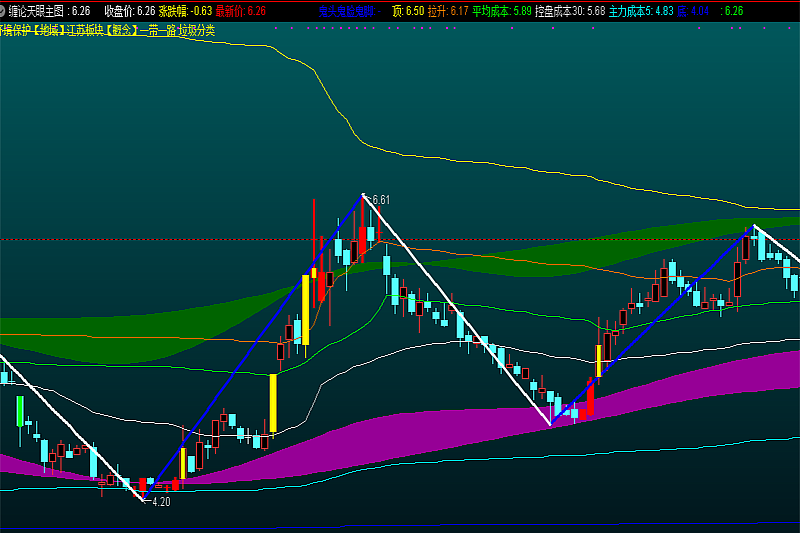Select the 主力成本5 legend entry
The width and height of the screenshot is (800, 533).
click(x=641, y=11)
